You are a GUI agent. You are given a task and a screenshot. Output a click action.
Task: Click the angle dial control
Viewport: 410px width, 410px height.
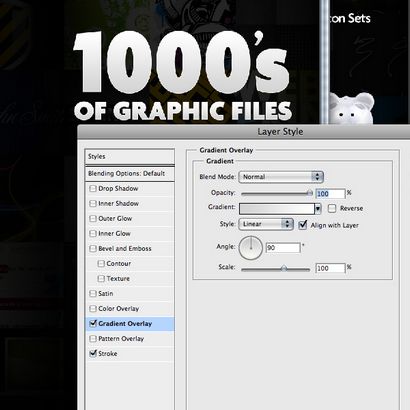coord(251,248)
